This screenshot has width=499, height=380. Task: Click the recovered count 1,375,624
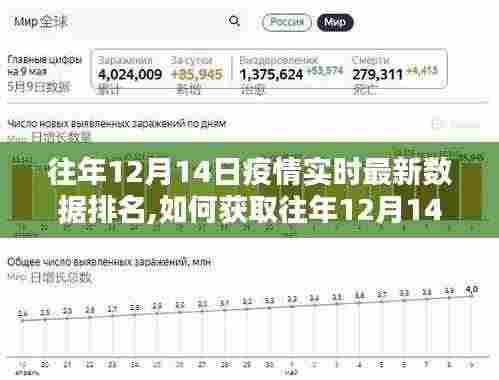pyautogui.click(x=271, y=74)
